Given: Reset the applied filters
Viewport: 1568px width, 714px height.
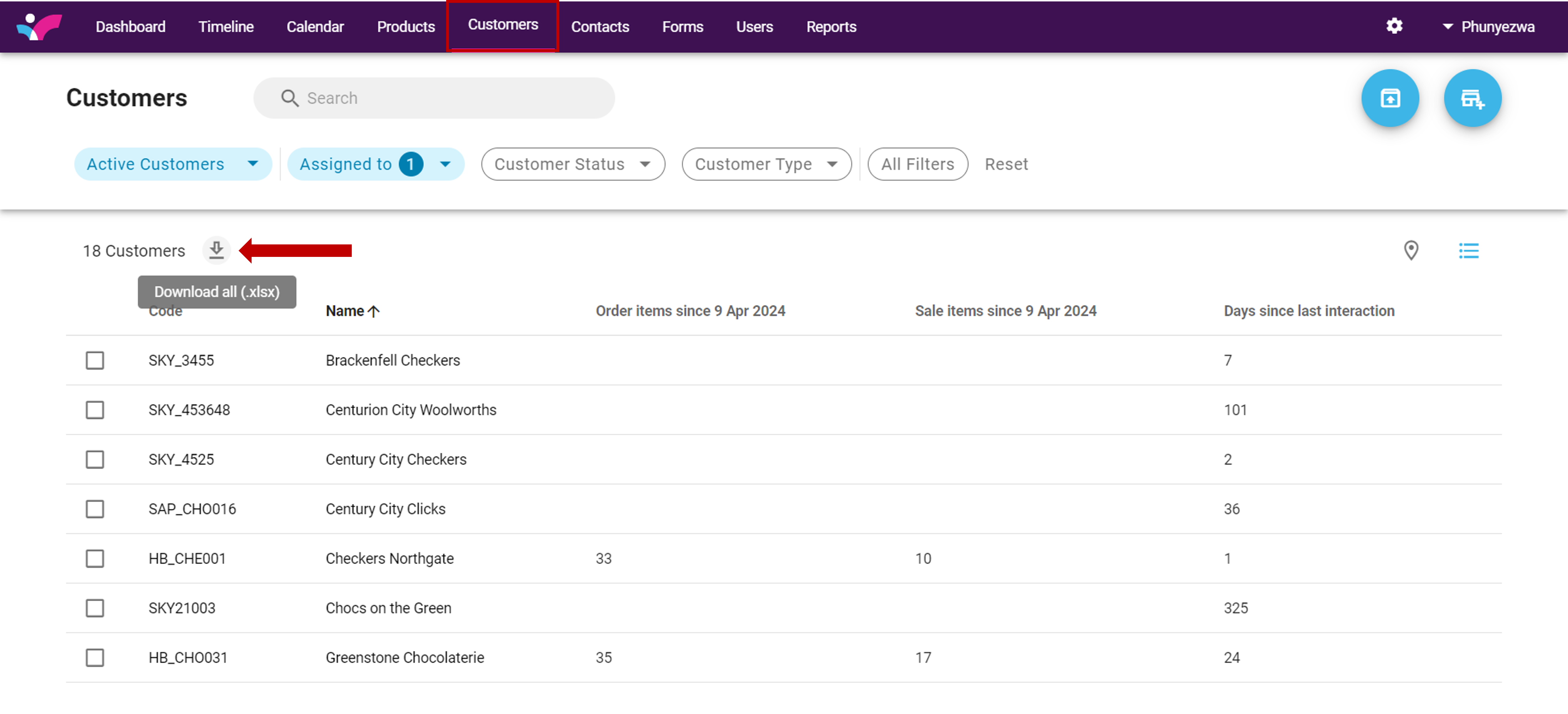Looking at the screenshot, I should (1006, 164).
